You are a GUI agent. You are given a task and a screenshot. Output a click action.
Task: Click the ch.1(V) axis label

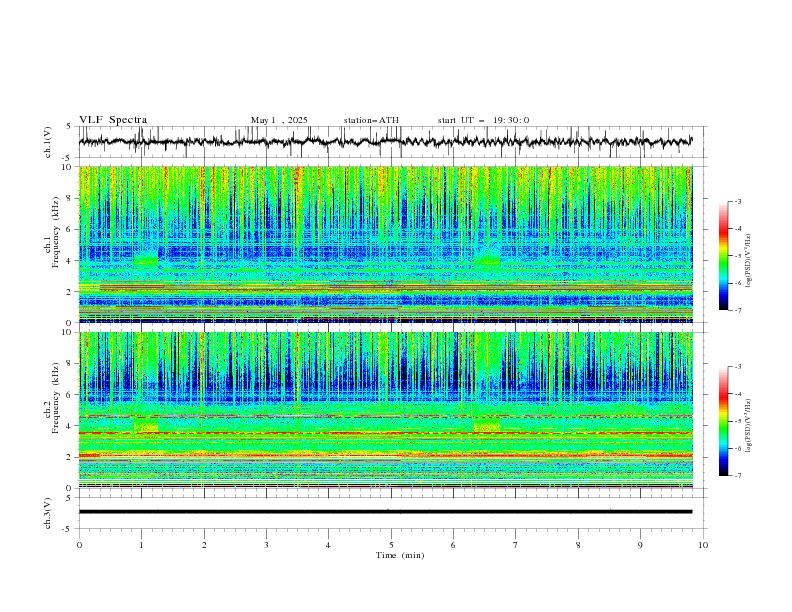coord(48,142)
